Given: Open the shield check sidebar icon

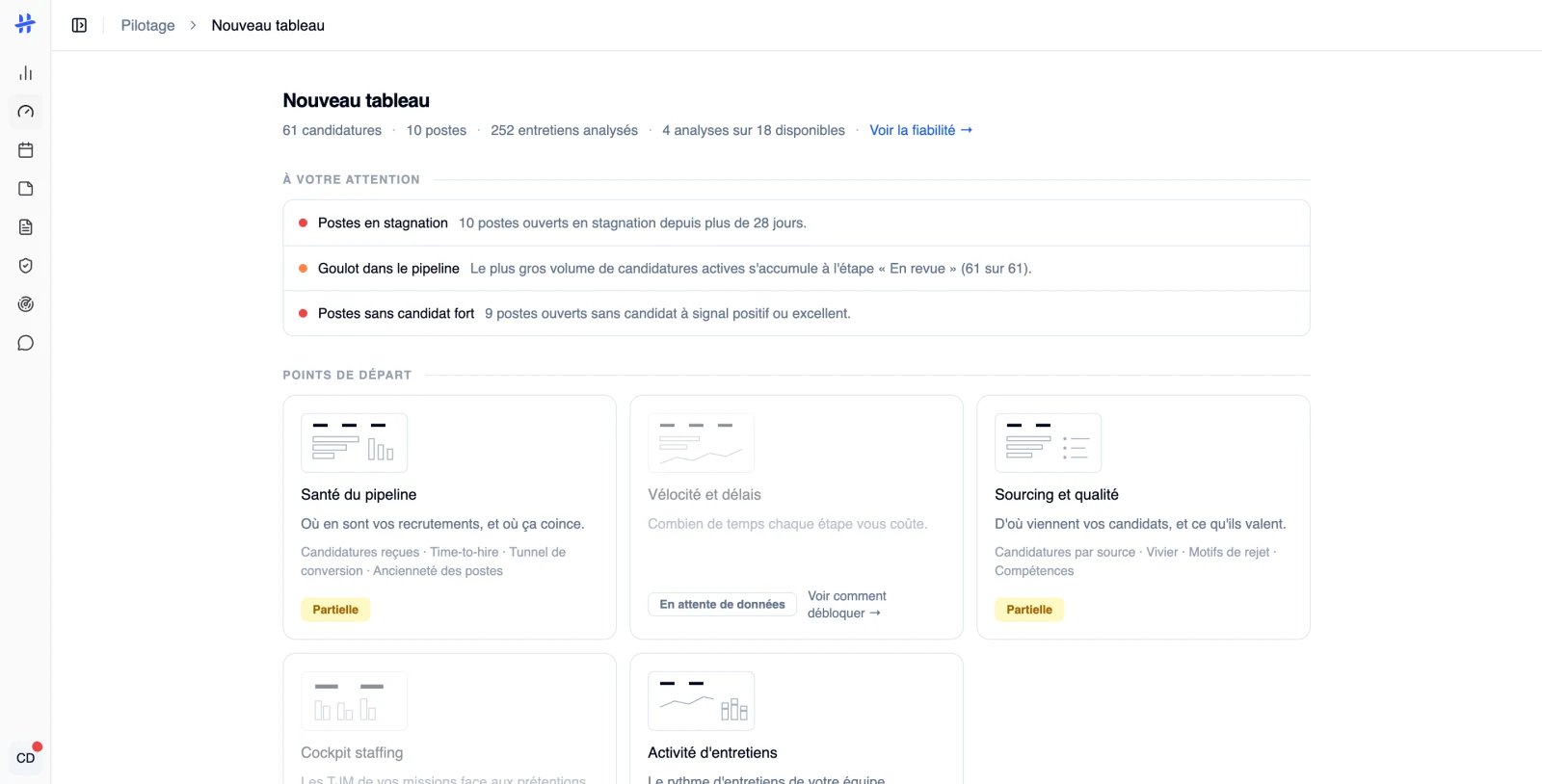Looking at the screenshot, I should [x=26, y=266].
